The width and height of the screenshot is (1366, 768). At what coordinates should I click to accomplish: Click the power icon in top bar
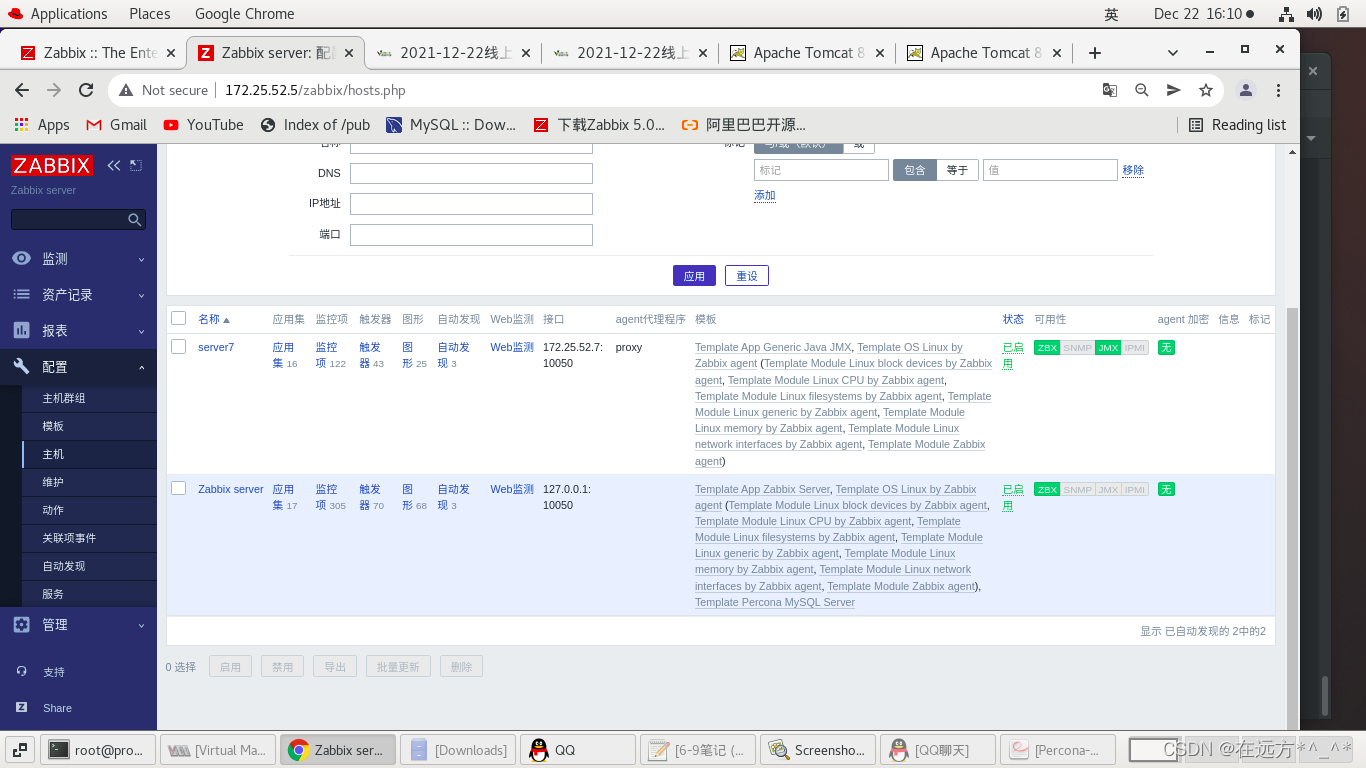(x=1342, y=14)
